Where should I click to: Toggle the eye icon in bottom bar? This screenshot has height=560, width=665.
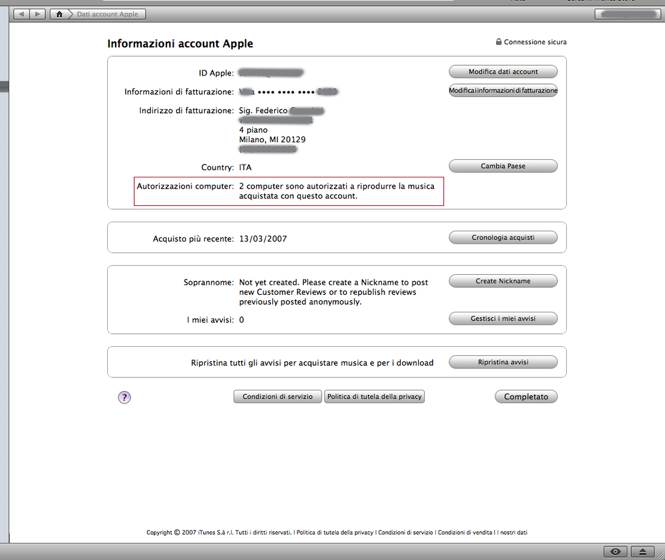point(615,552)
